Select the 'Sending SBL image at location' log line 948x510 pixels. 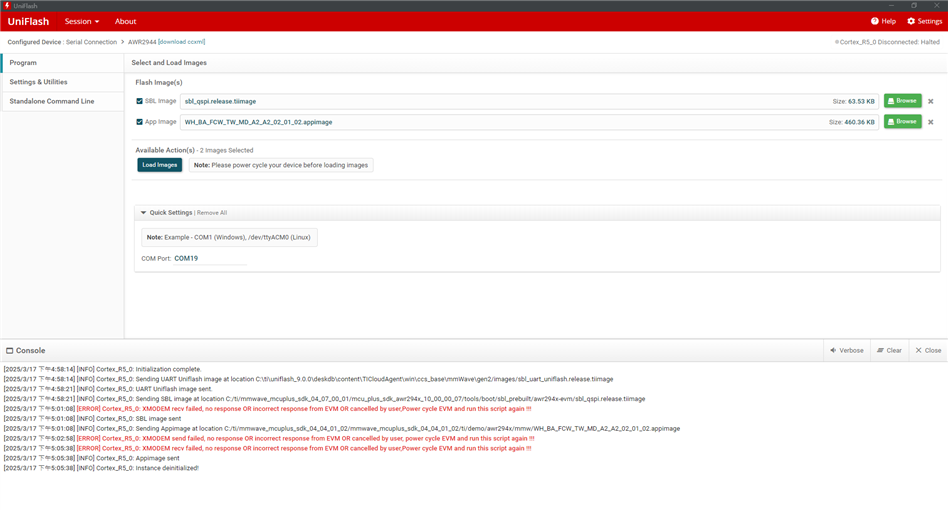tap(324, 399)
